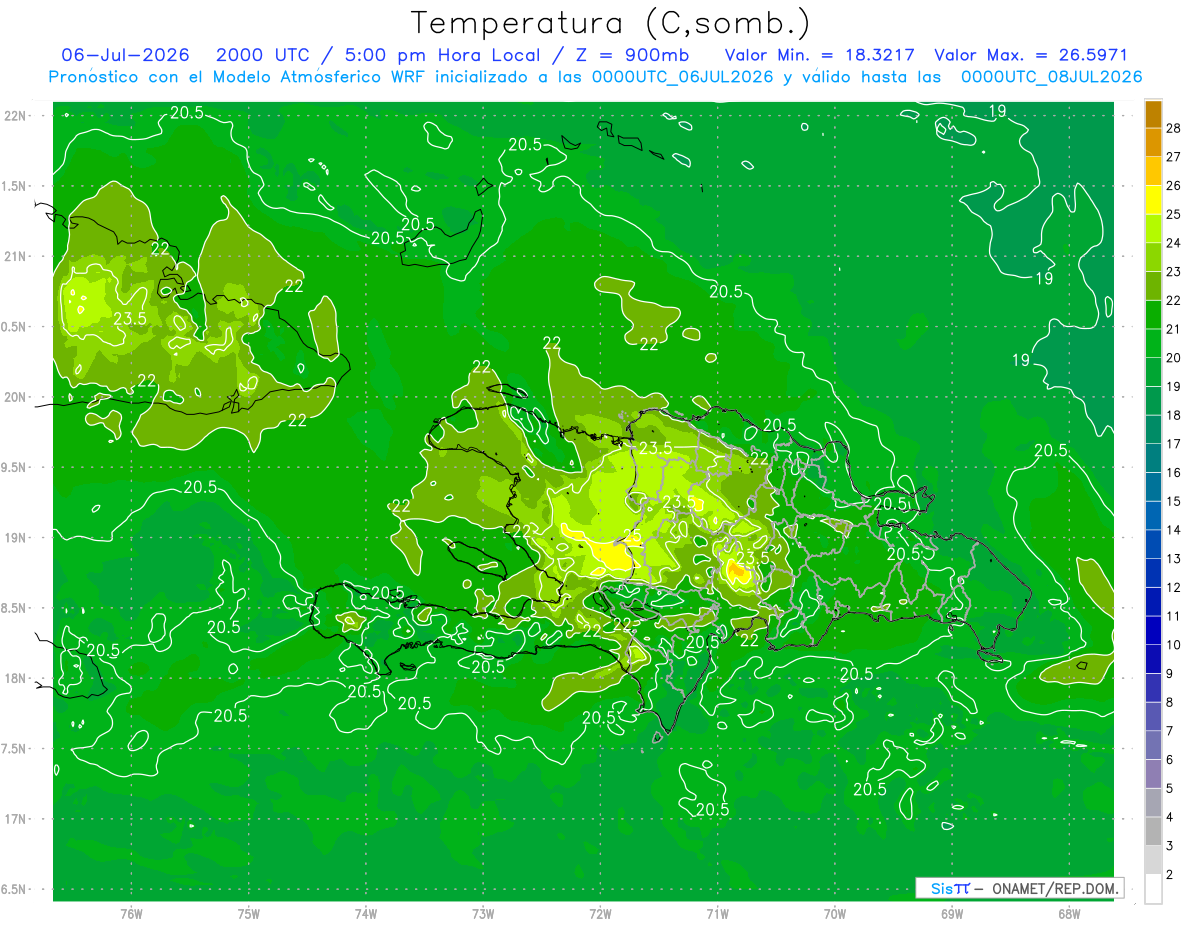Click the "0000UTC_06JUL2026" initialization time
Image resolution: width=1200 pixels, height=927 pixels.
tap(682, 77)
